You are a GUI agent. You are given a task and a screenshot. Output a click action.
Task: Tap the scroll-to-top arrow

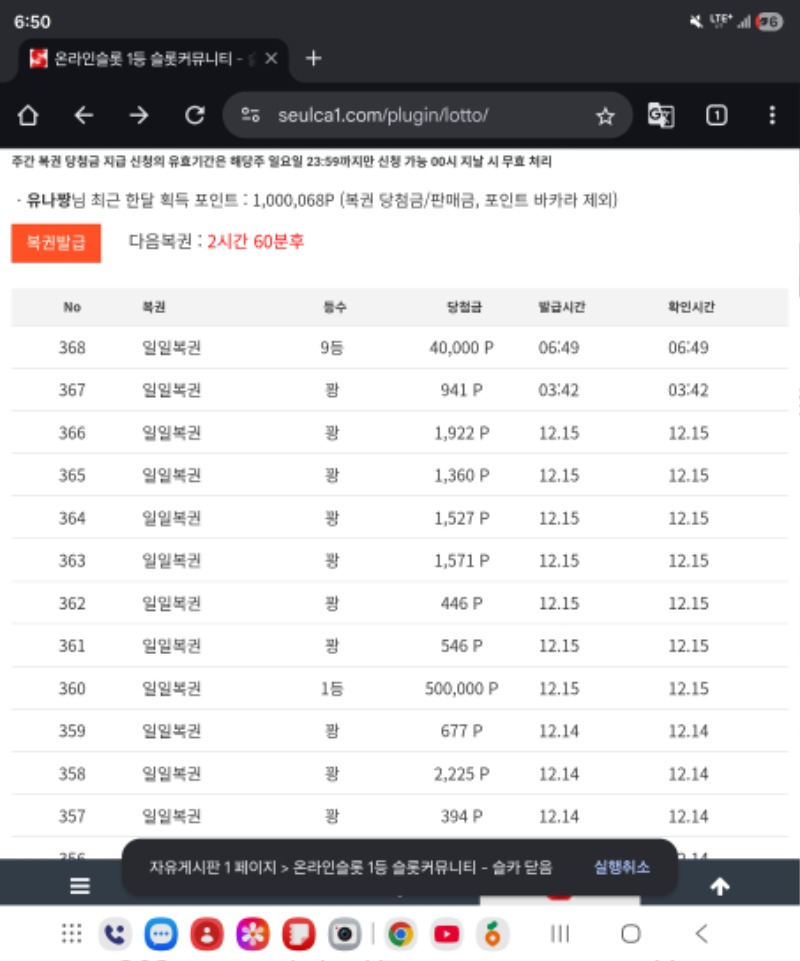coord(719,886)
